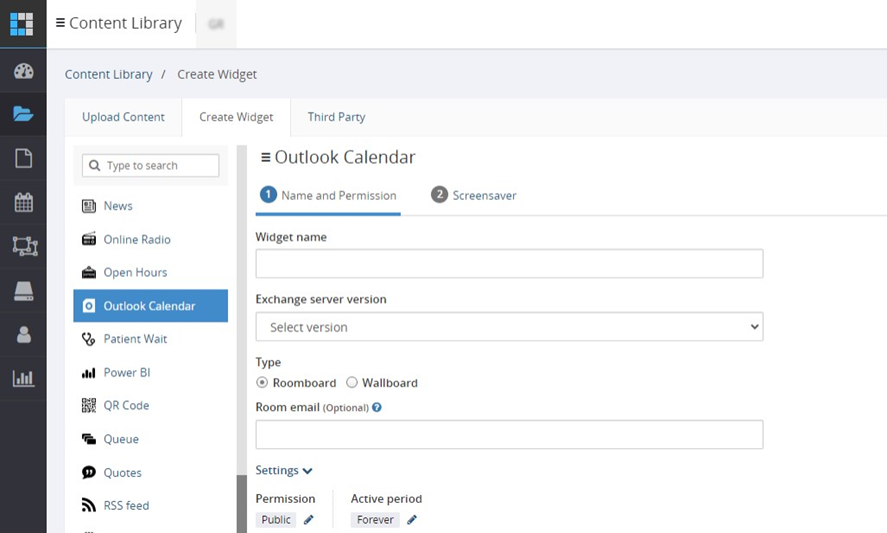Click the search magnifier icon
This screenshot has width=887, height=533.
pyautogui.click(x=94, y=165)
